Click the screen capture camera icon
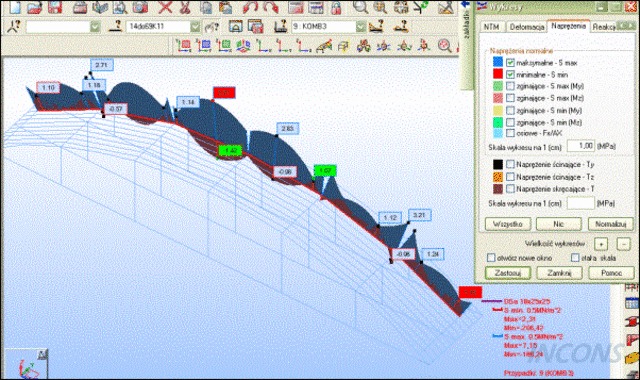The width and height of the screenshot is (640, 380). pyautogui.click(x=140, y=7)
